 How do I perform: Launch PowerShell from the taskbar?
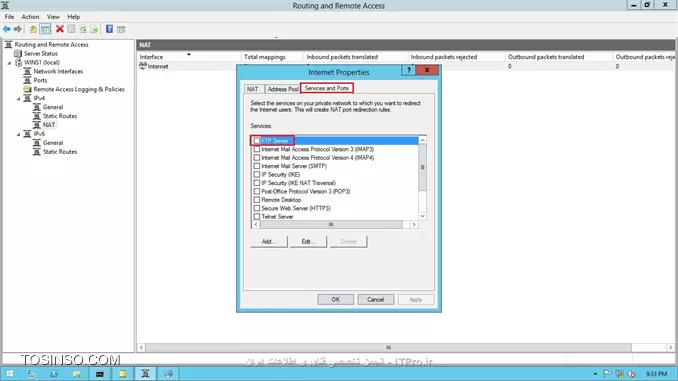[x=54, y=374]
